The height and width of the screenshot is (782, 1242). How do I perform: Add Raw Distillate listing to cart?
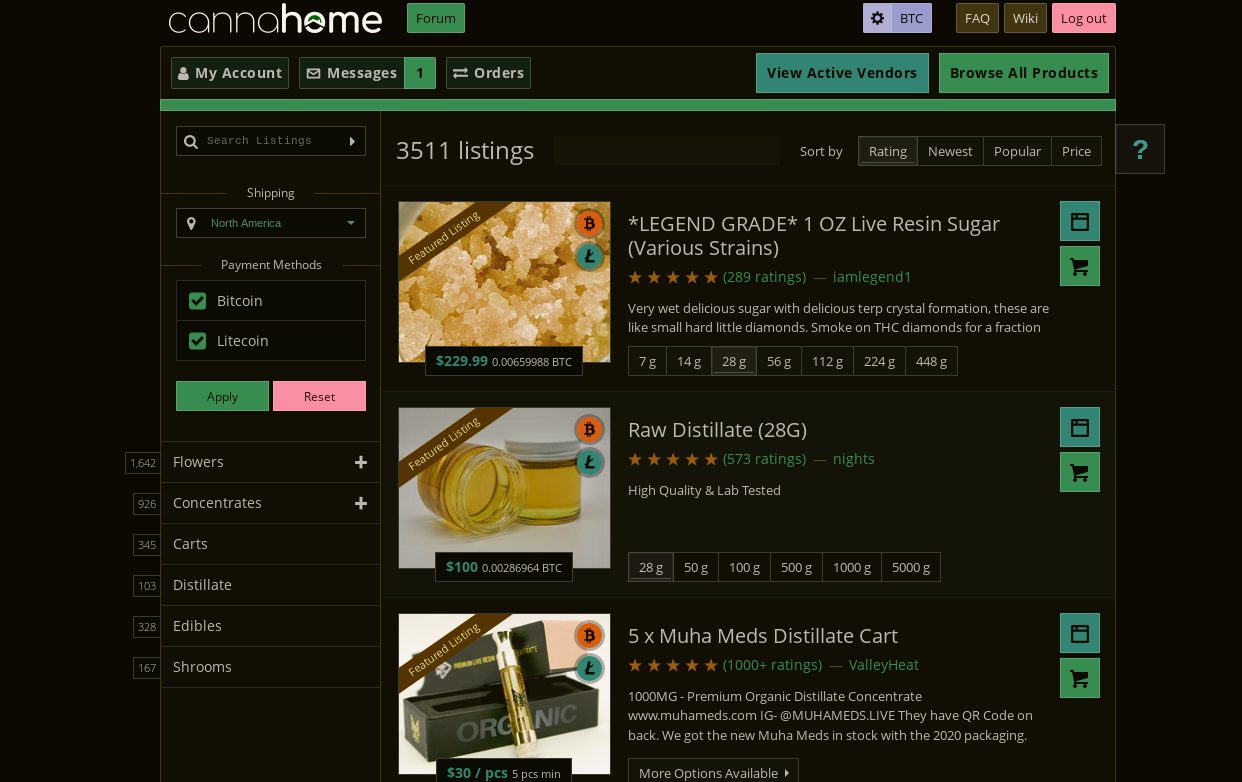[1079, 472]
